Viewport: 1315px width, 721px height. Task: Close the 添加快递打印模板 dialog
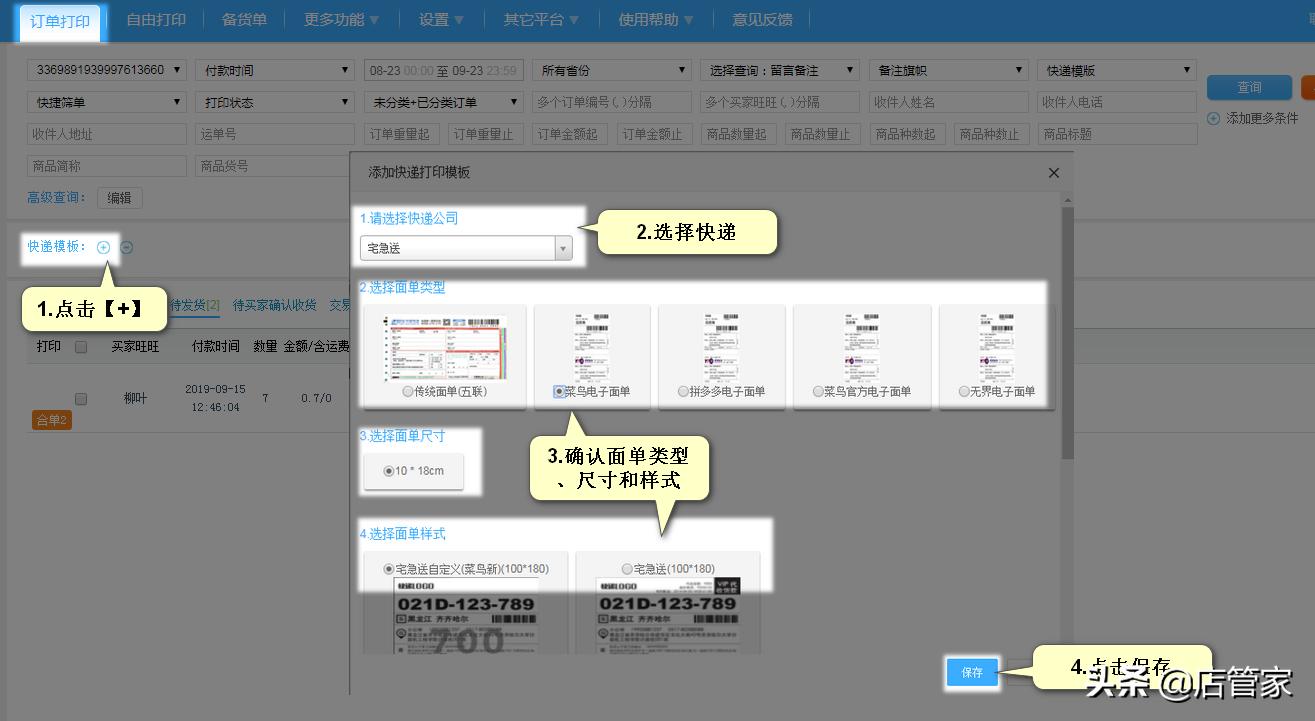point(1053,173)
